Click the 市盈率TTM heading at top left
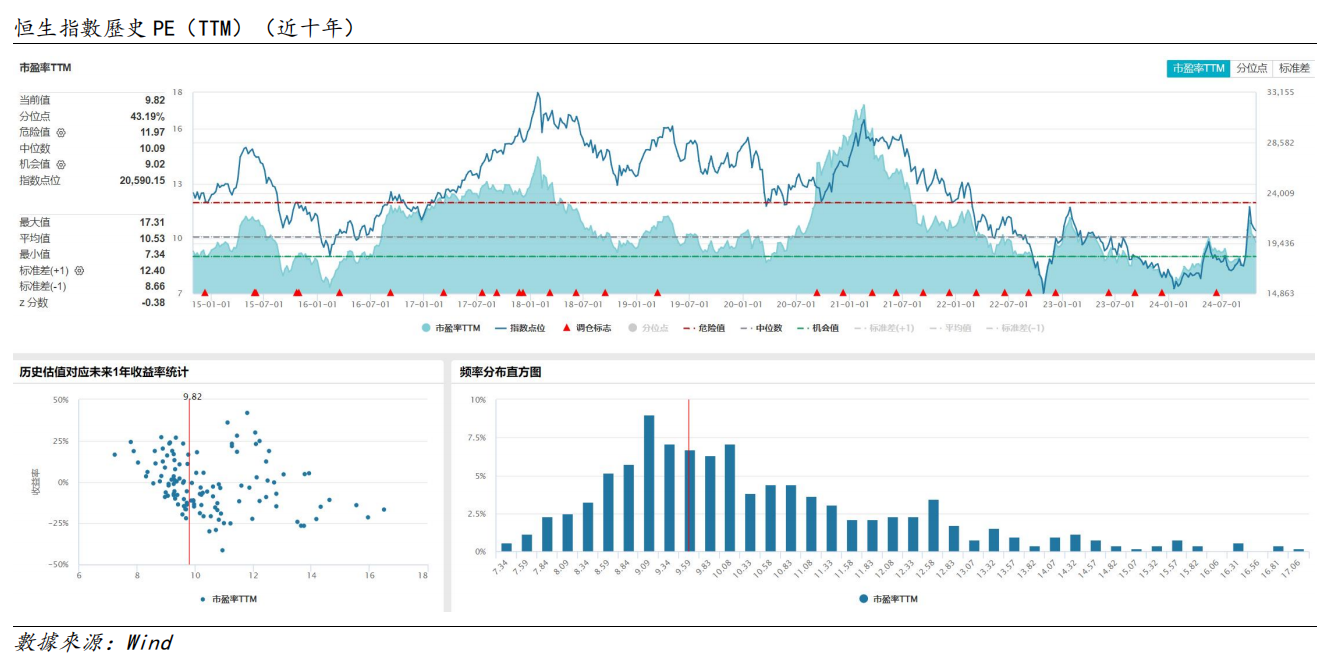The height and width of the screenshot is (667, 1317). pyautogui.click(x=46, y=68)
